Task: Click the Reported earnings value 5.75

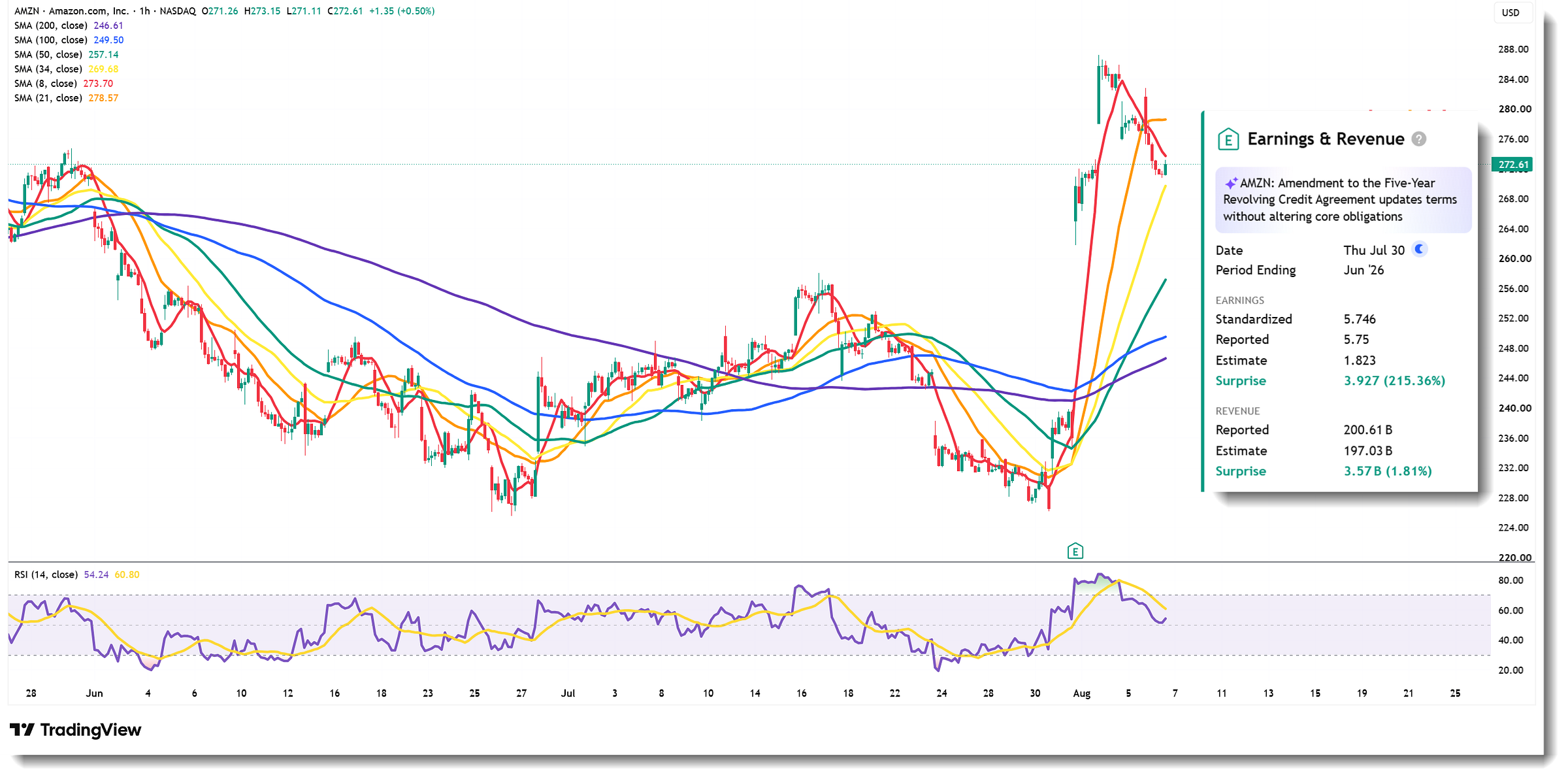Action: (x=1356, y=339)
